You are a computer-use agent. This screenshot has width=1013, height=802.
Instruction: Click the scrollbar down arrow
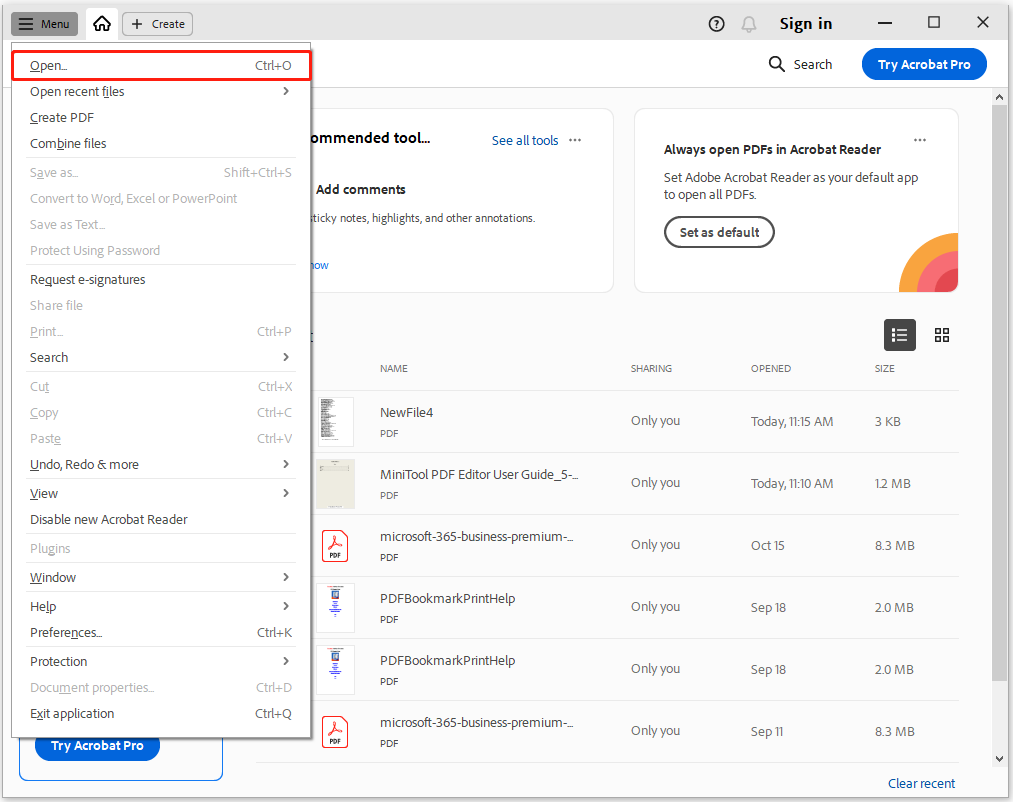[x=999, y=759]
